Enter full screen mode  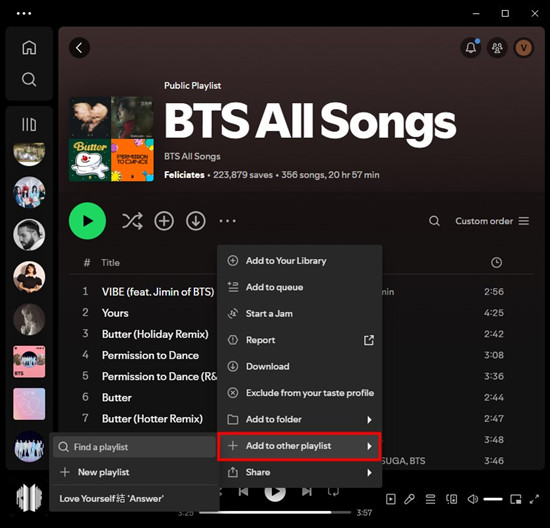pyautogui.click(x=534, y=499)
